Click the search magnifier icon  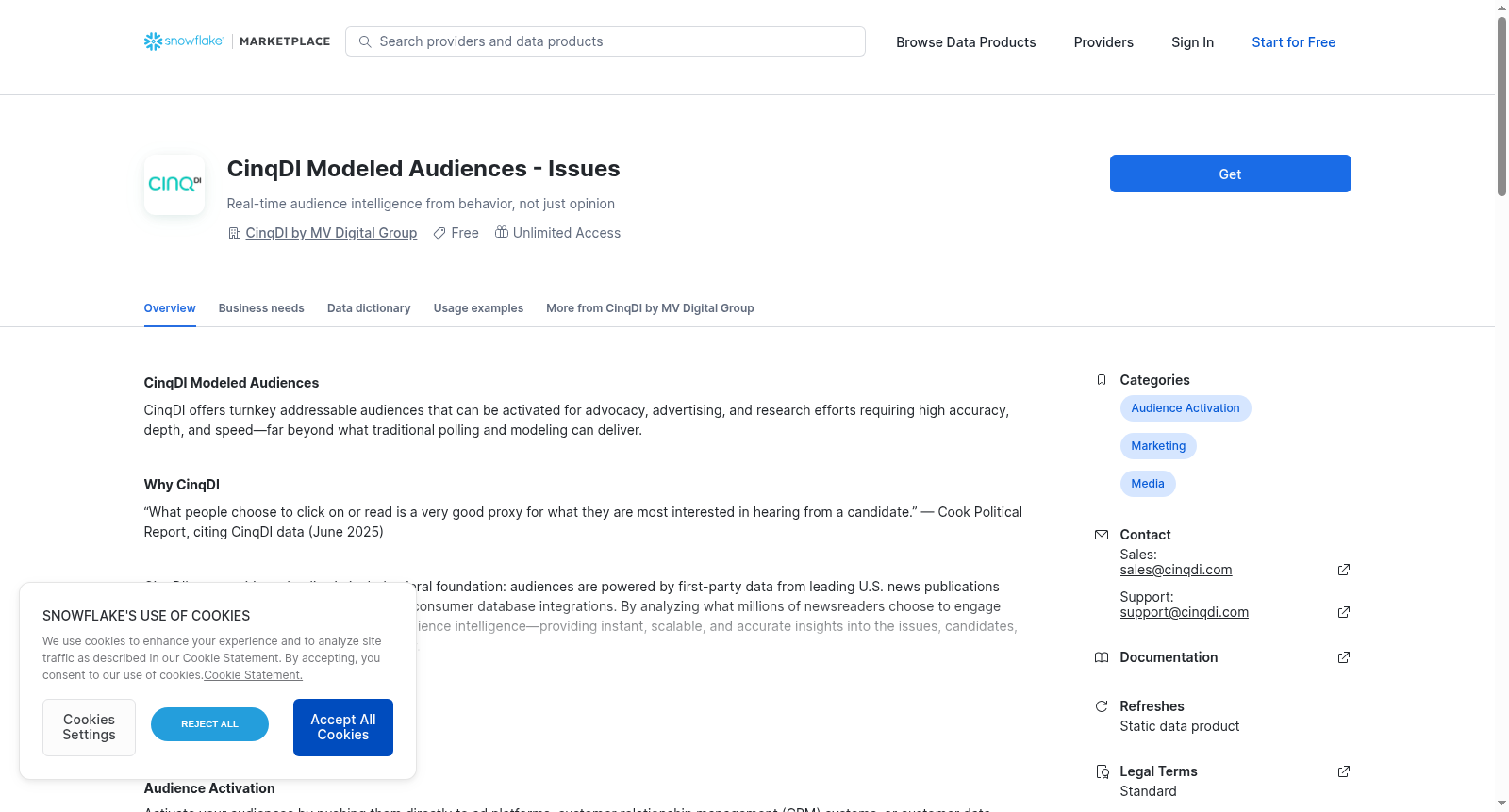coord(365,41)
